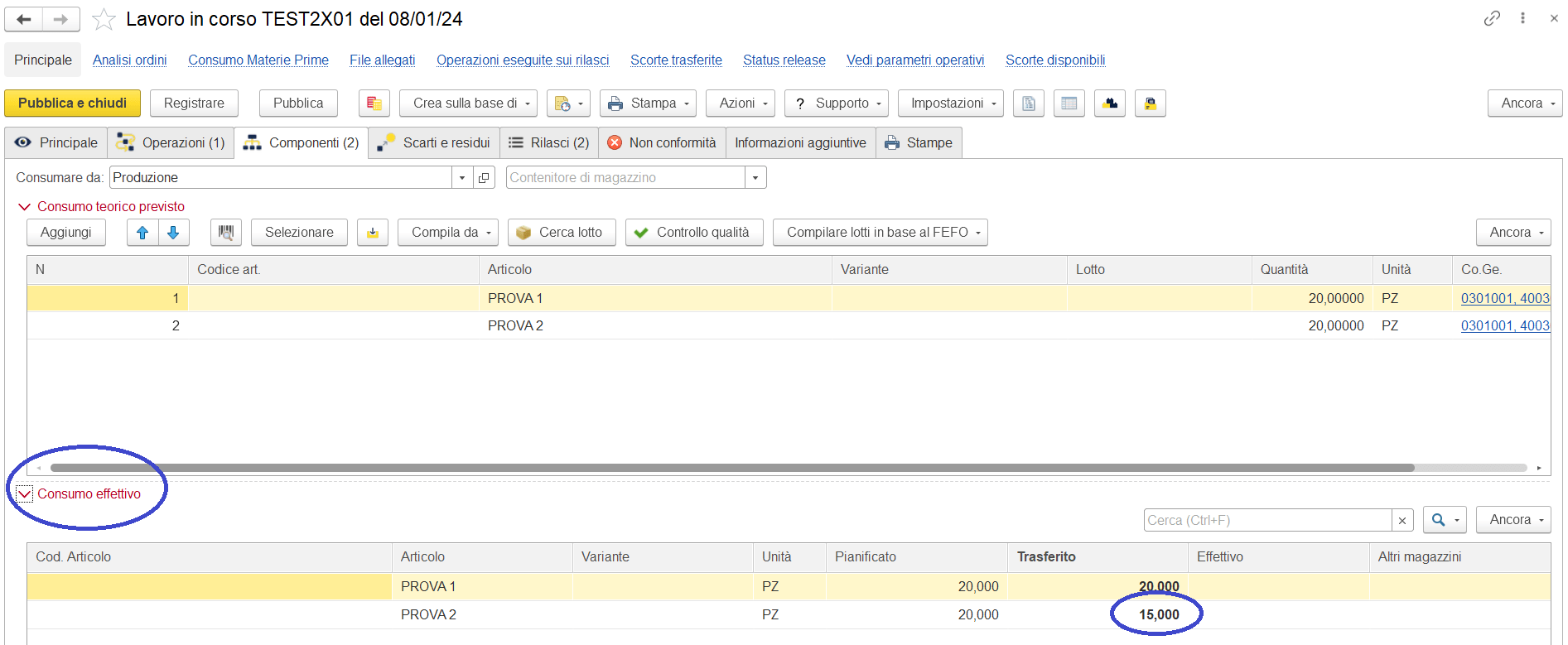Open the magnifier search options button

1445,520
